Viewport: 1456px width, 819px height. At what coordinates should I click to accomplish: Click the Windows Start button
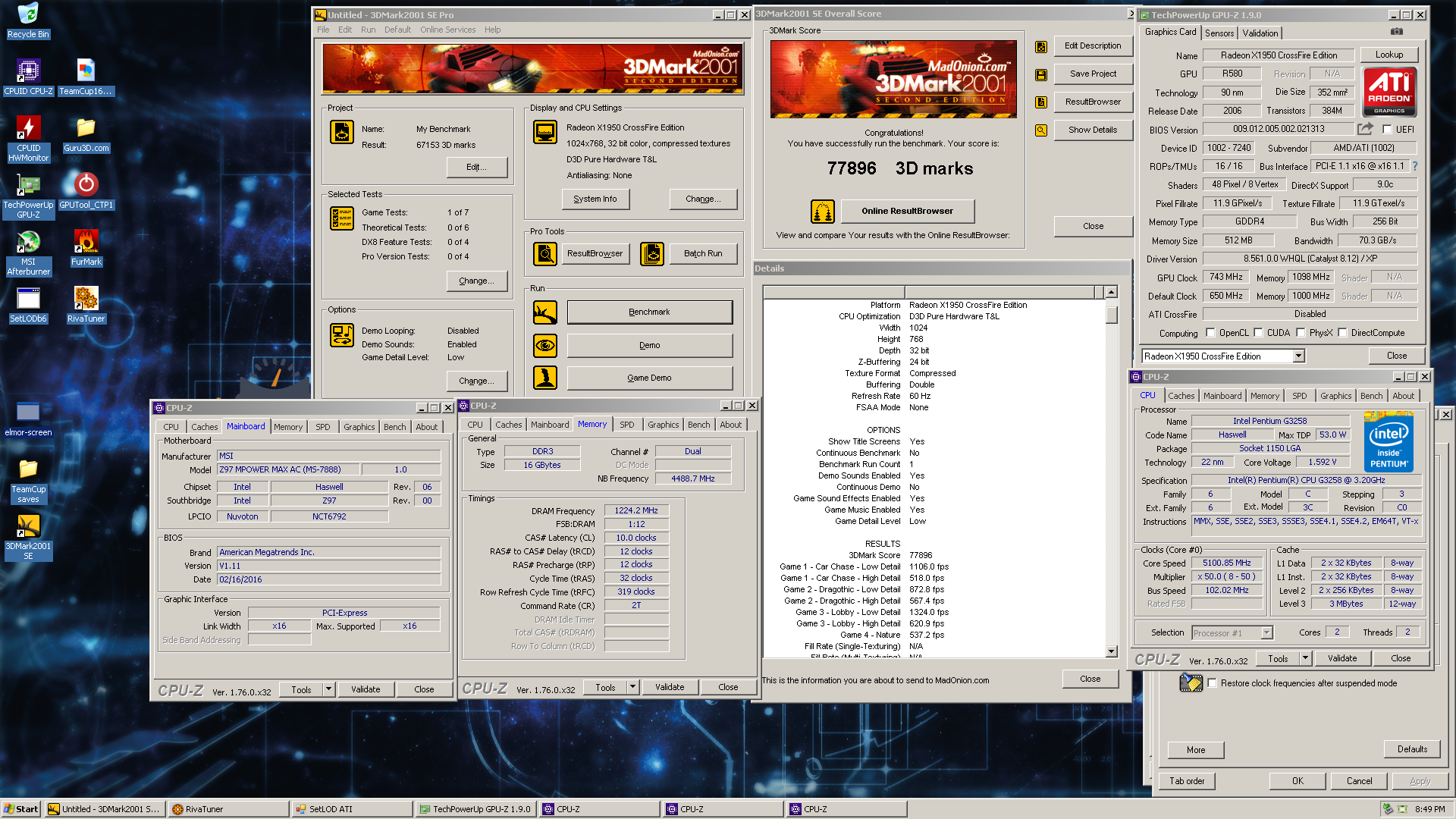click(x=21, y=809)
